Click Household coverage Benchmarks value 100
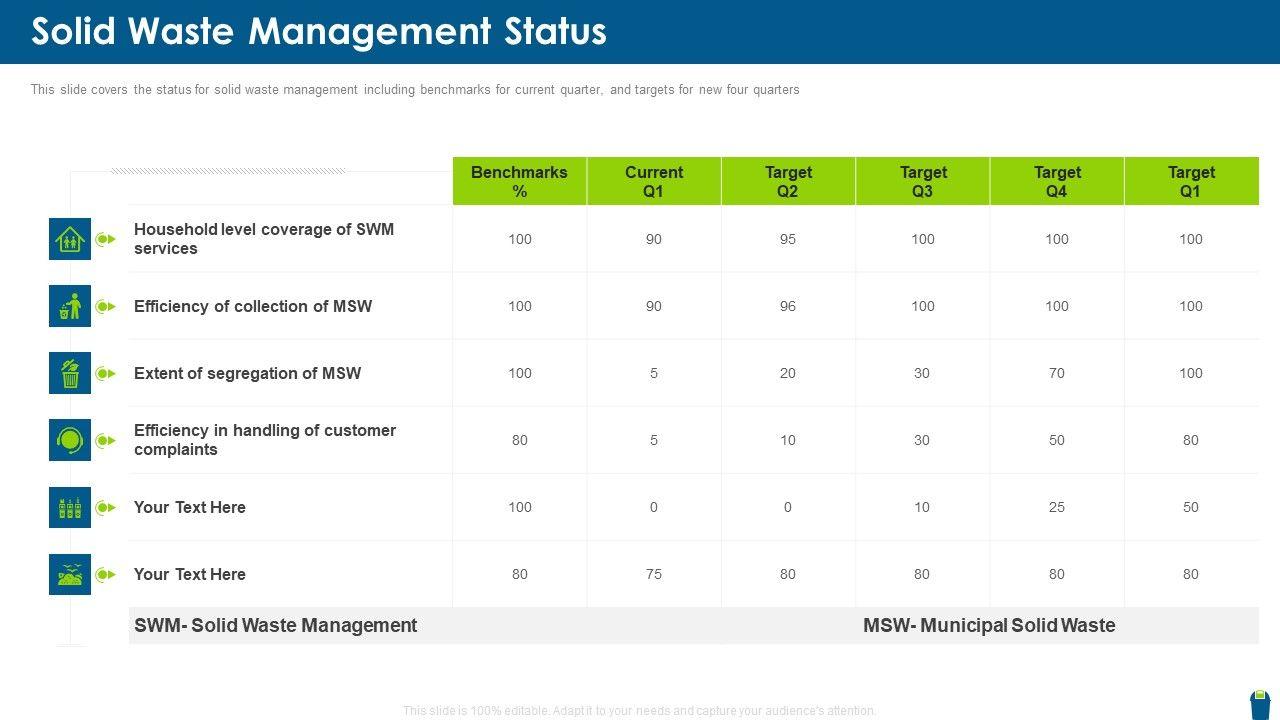 coord(520,239)
